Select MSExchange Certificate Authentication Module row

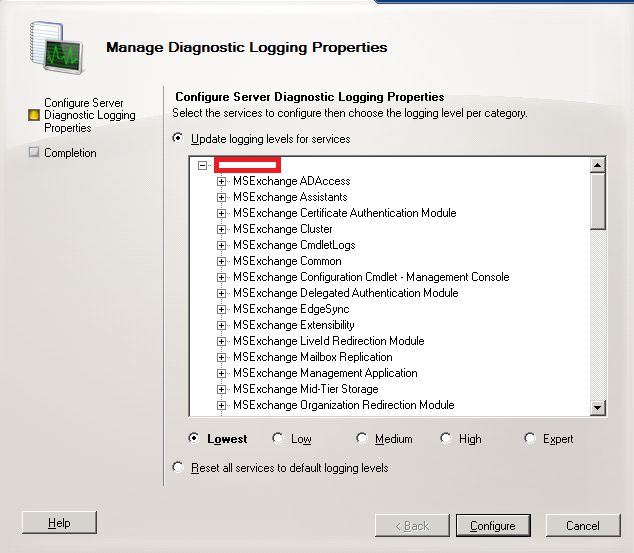[345, 213]
